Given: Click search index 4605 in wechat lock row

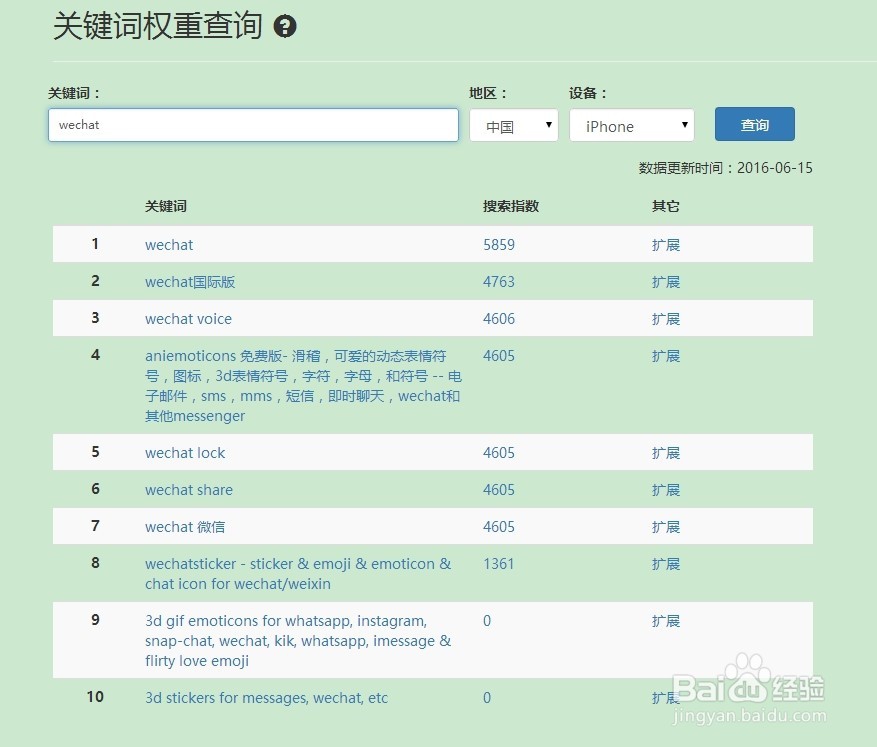Looking at the screenshot, I should (499, 453).
